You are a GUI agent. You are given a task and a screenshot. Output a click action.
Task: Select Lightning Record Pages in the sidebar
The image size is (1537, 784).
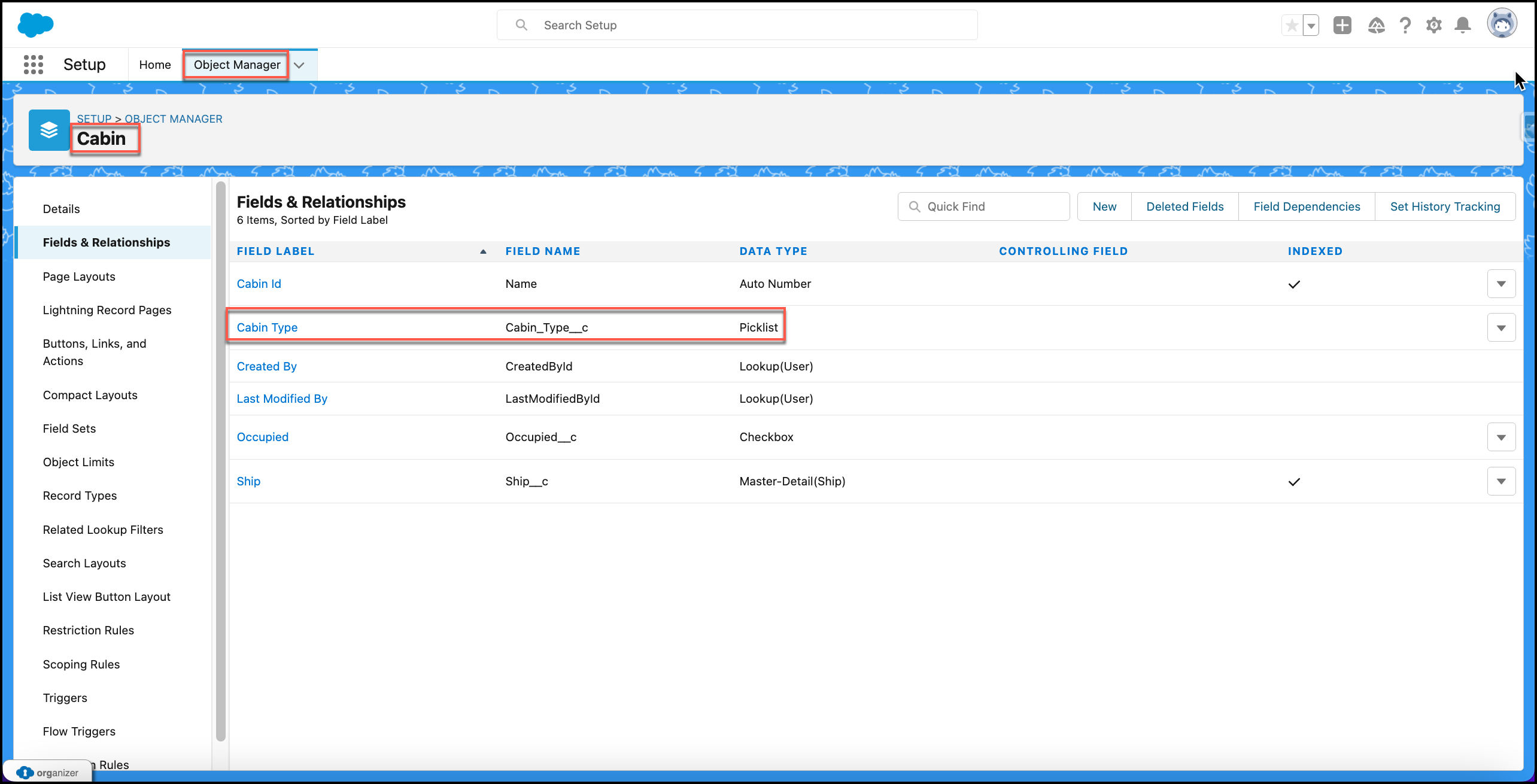coord(107,310)
